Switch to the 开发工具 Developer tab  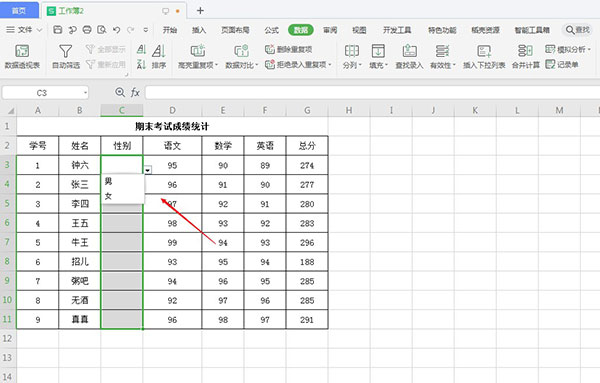pos(397,30)
